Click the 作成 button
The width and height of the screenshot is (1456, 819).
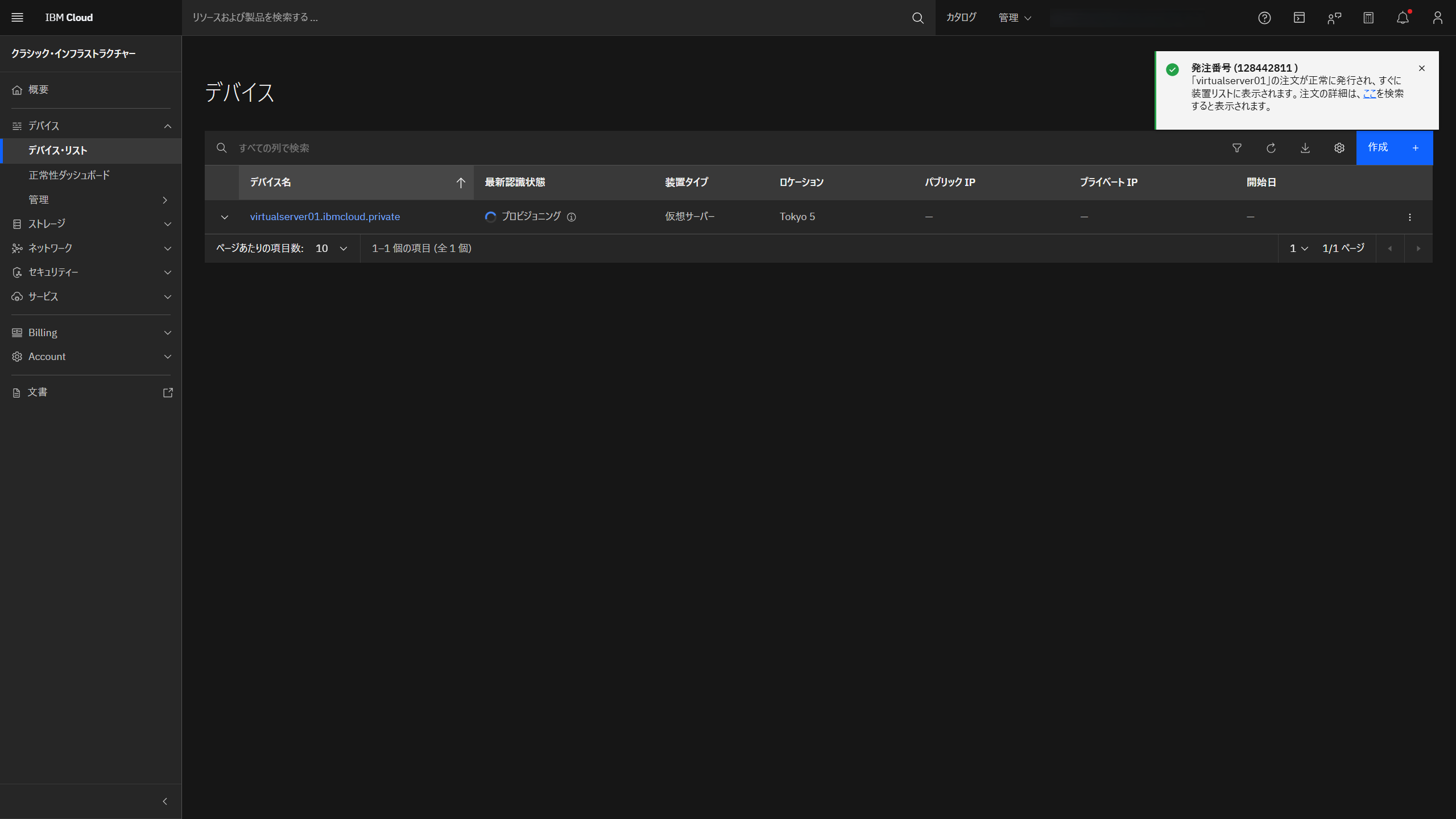pyautogui.click(x=1379, y=148)
